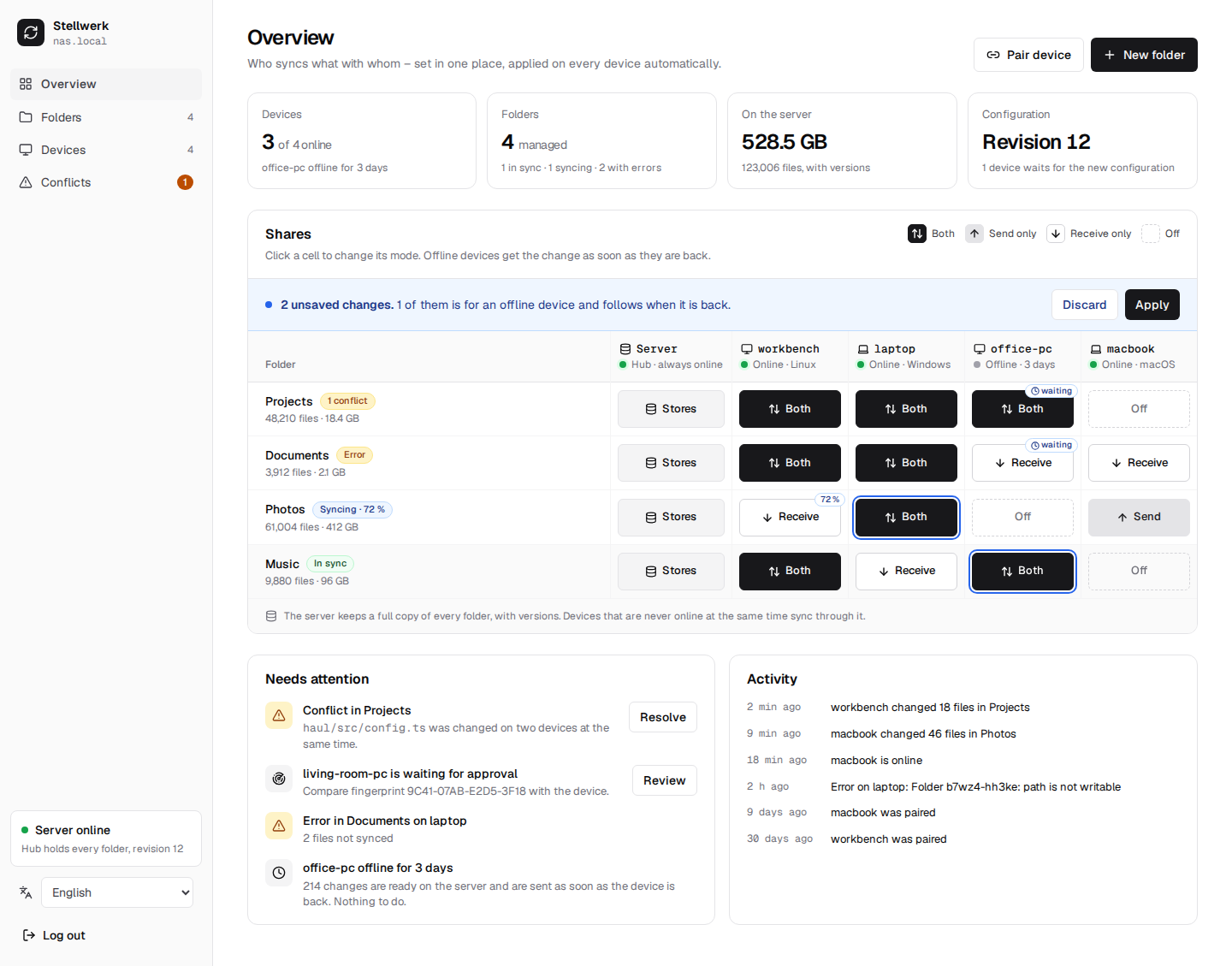Click the empty Off swatch in Shares legend
This screenshot has height=966, width=1232.
point(1151,234)
